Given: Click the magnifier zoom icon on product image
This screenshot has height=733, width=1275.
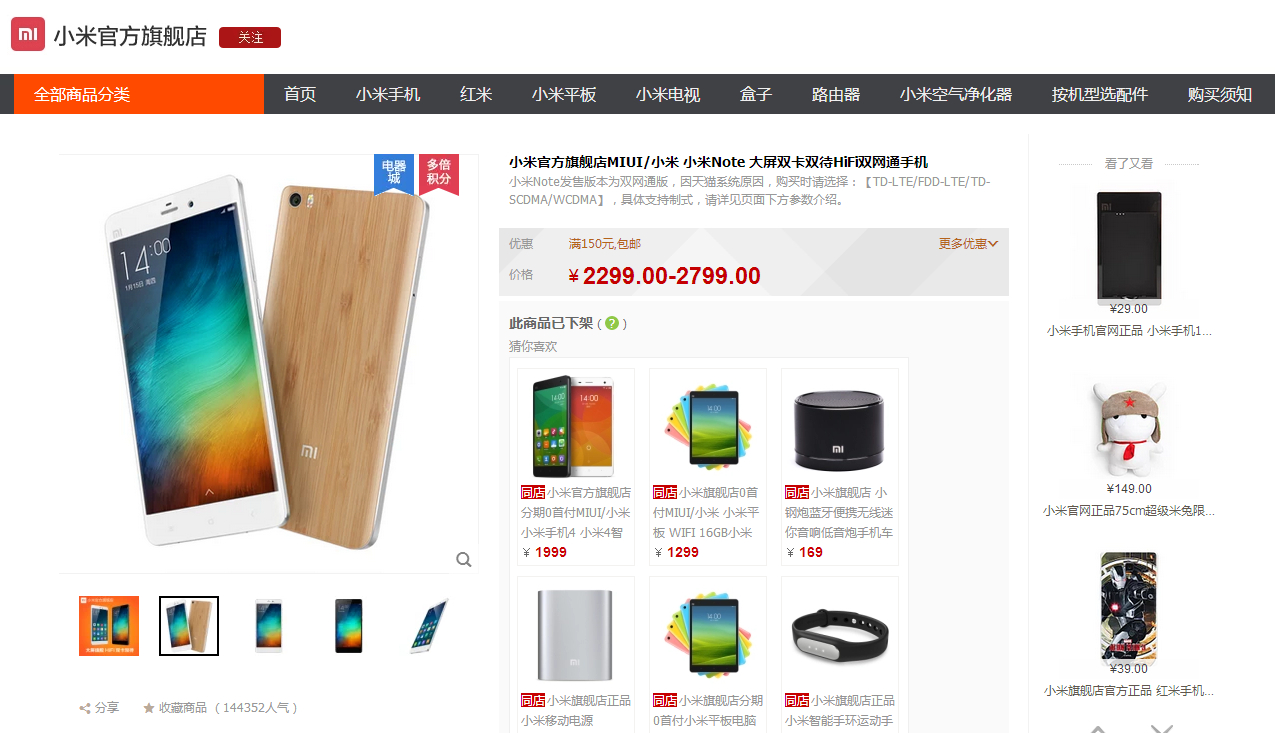Looking at the screenshot, I should pyautogui.click(x=464, y=559).
